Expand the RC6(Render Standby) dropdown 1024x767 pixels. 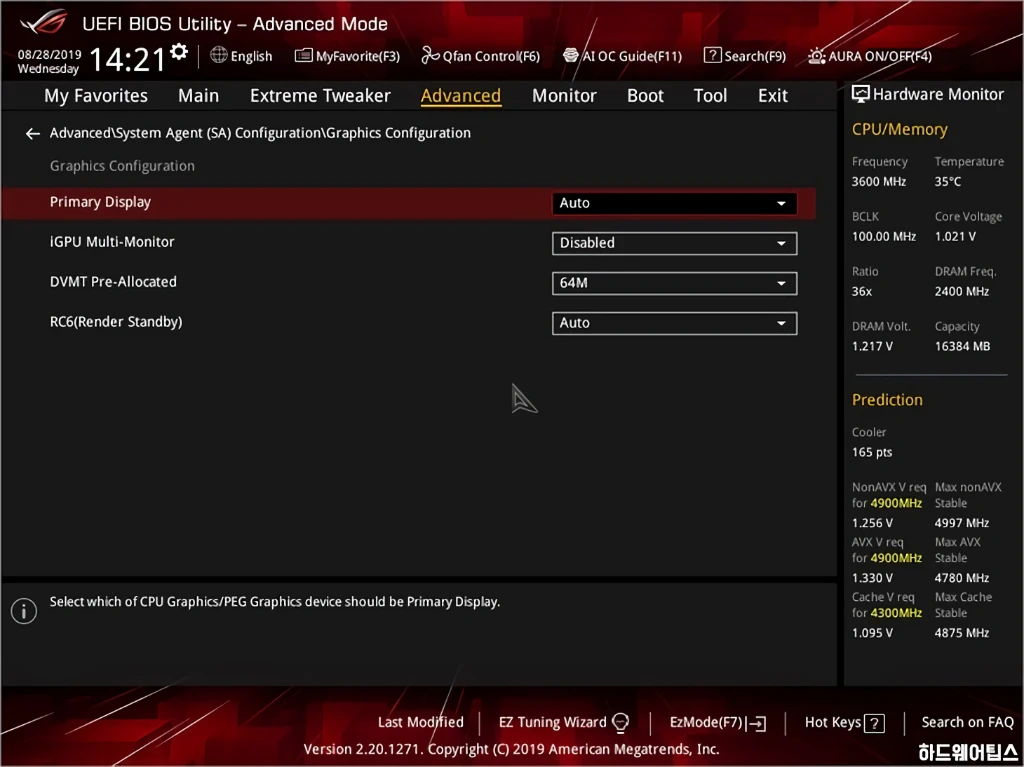[x=674, y=323]
